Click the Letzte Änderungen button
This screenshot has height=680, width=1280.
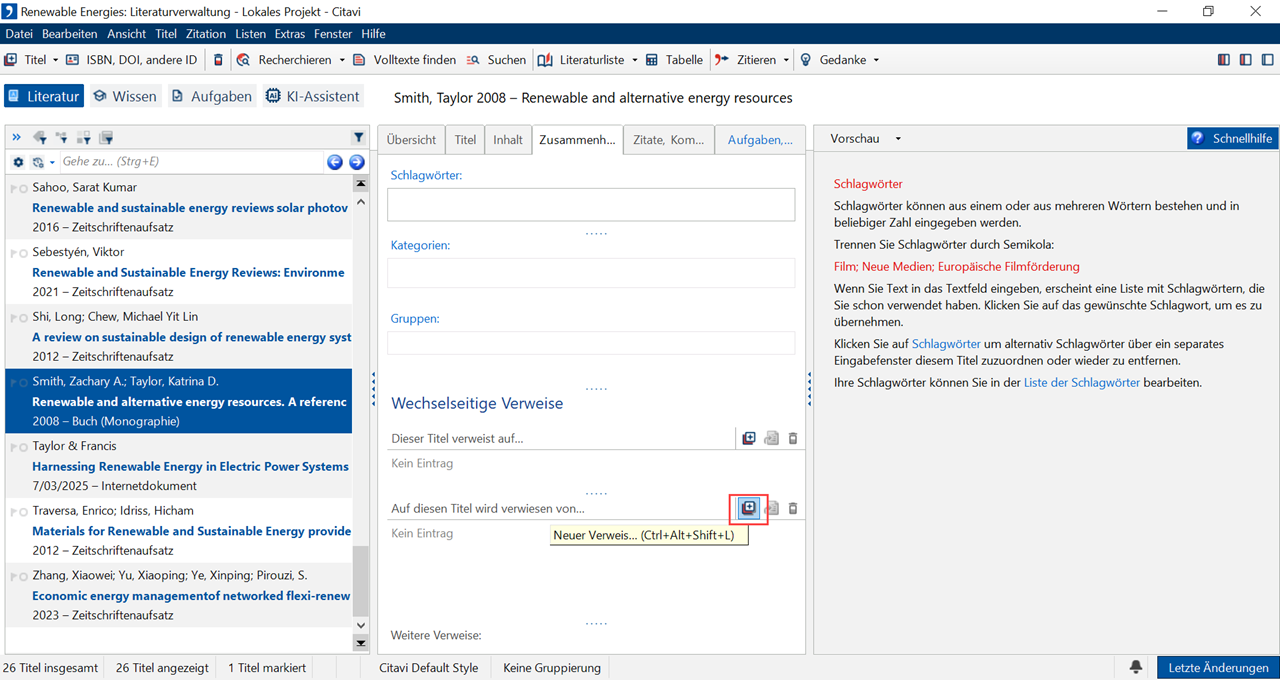(x=1217, y=667)
